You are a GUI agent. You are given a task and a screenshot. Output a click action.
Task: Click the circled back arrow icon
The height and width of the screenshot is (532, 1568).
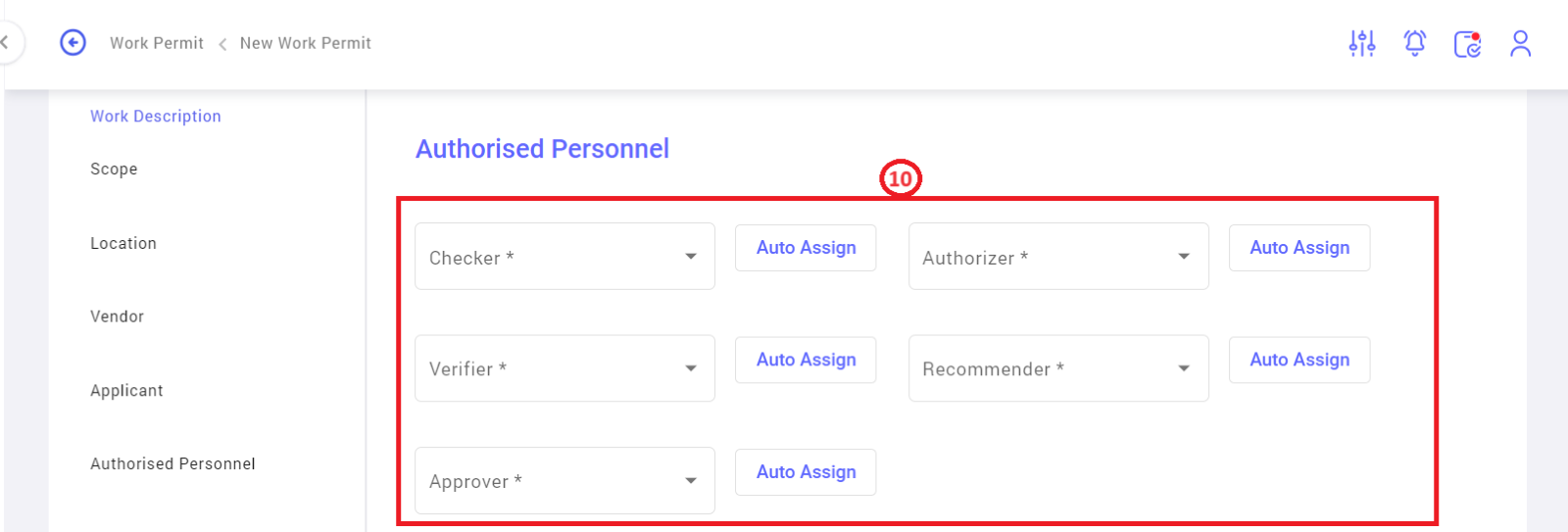73,43
